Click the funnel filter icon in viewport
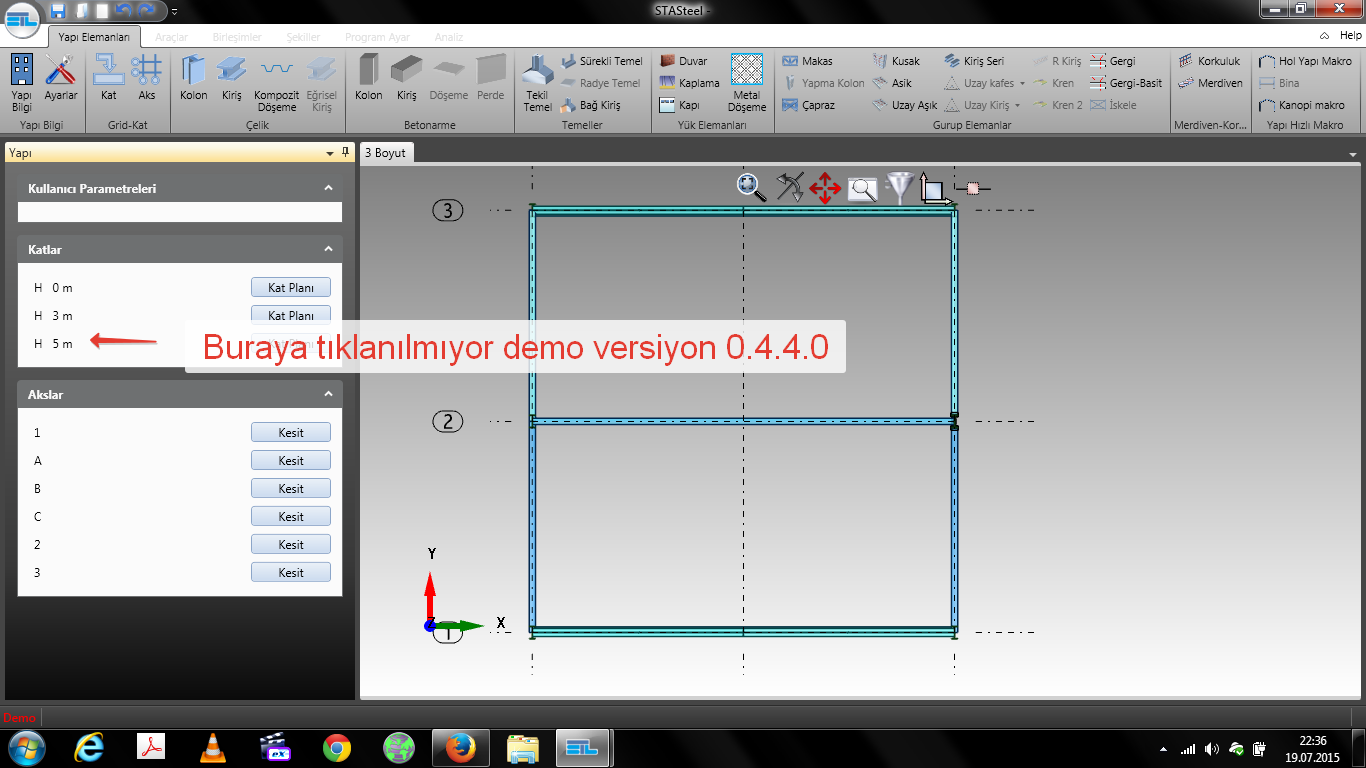The image size is (1366, 768). point(900,187)
